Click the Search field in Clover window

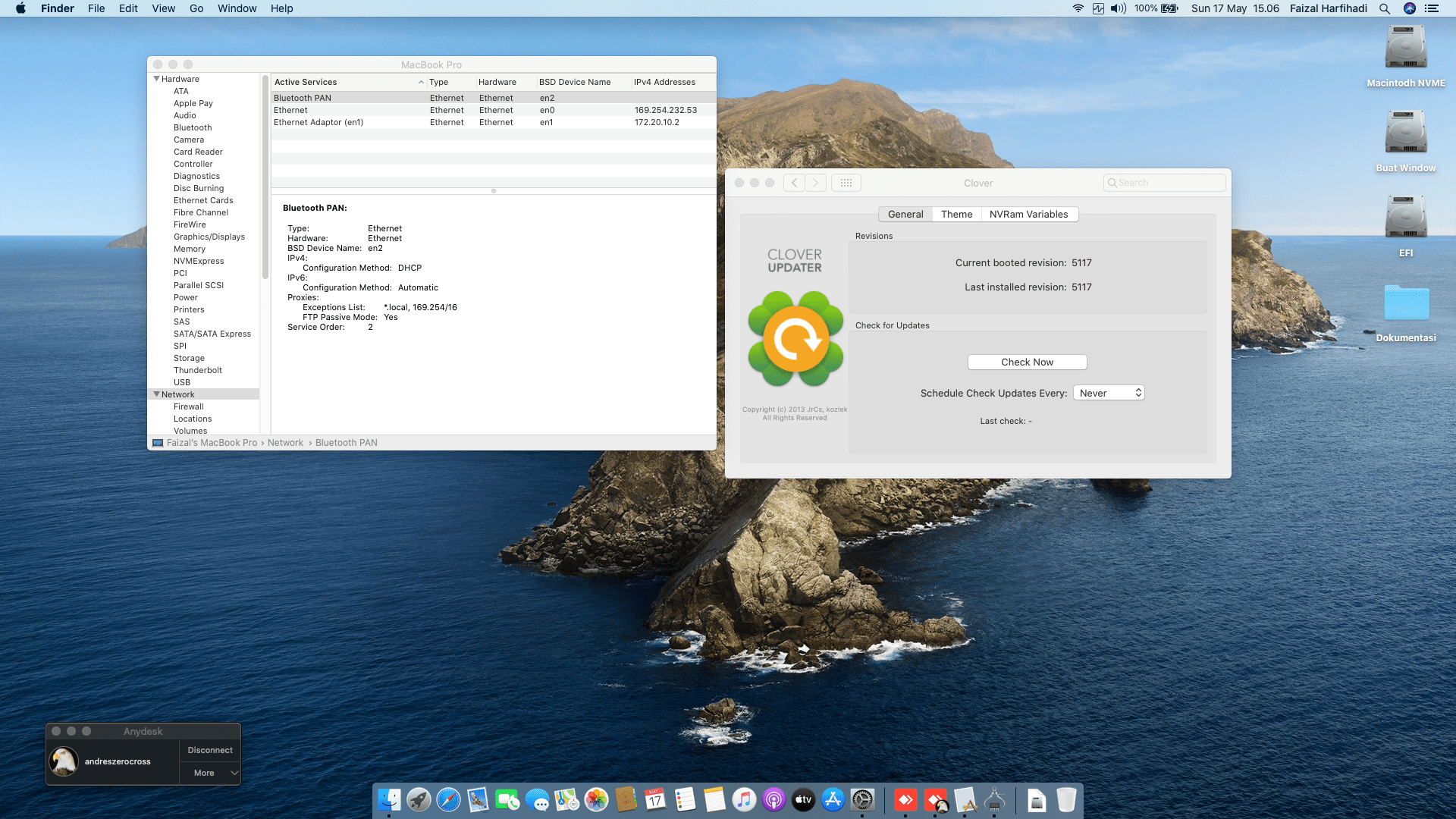click(1164, 183)
